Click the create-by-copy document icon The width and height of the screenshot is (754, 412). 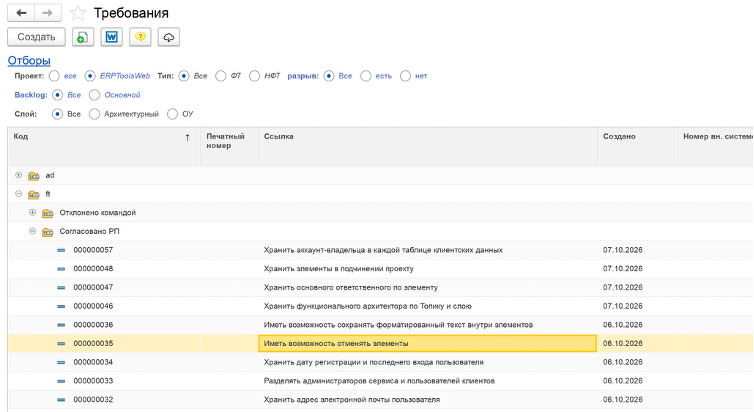click(83, 37)
